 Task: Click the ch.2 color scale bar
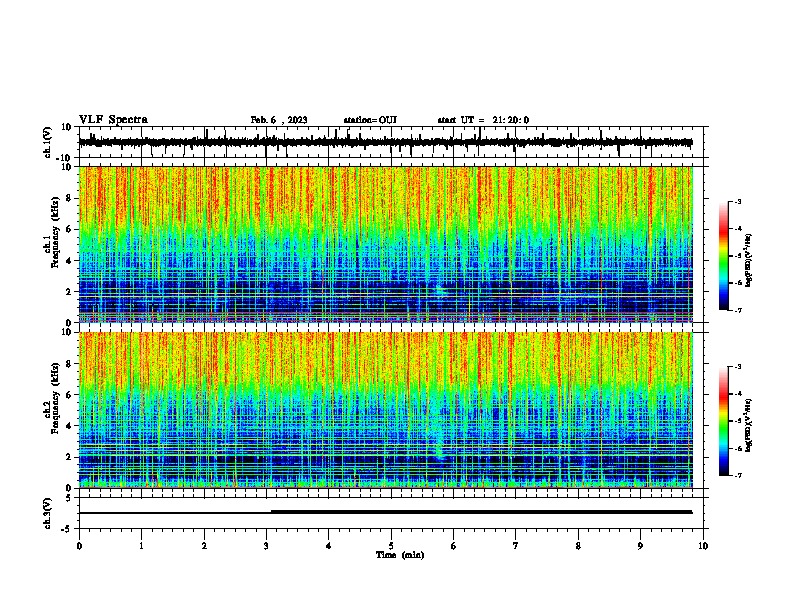tap(724, 421)
